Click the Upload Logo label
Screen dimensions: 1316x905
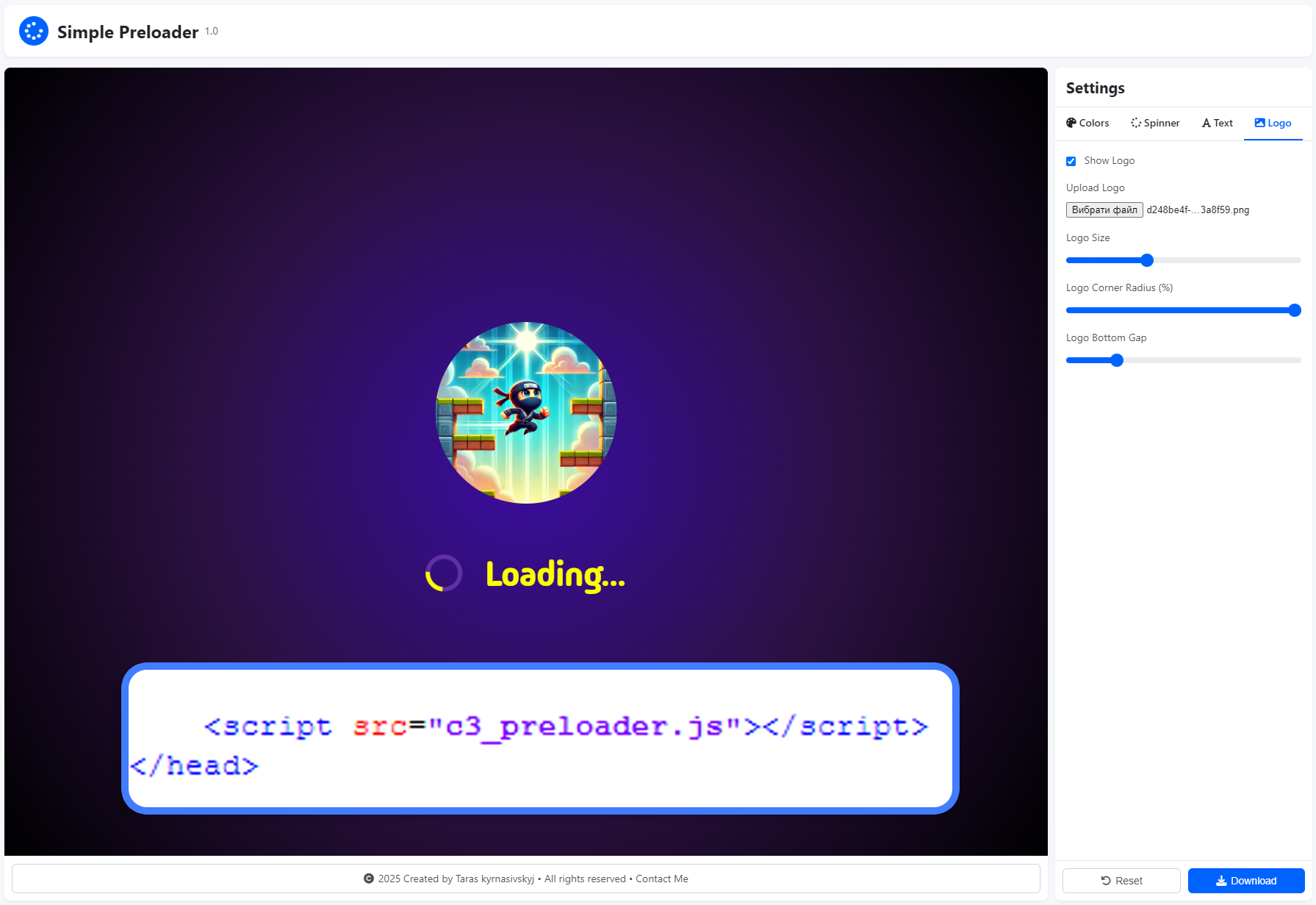coord(1096,187)
